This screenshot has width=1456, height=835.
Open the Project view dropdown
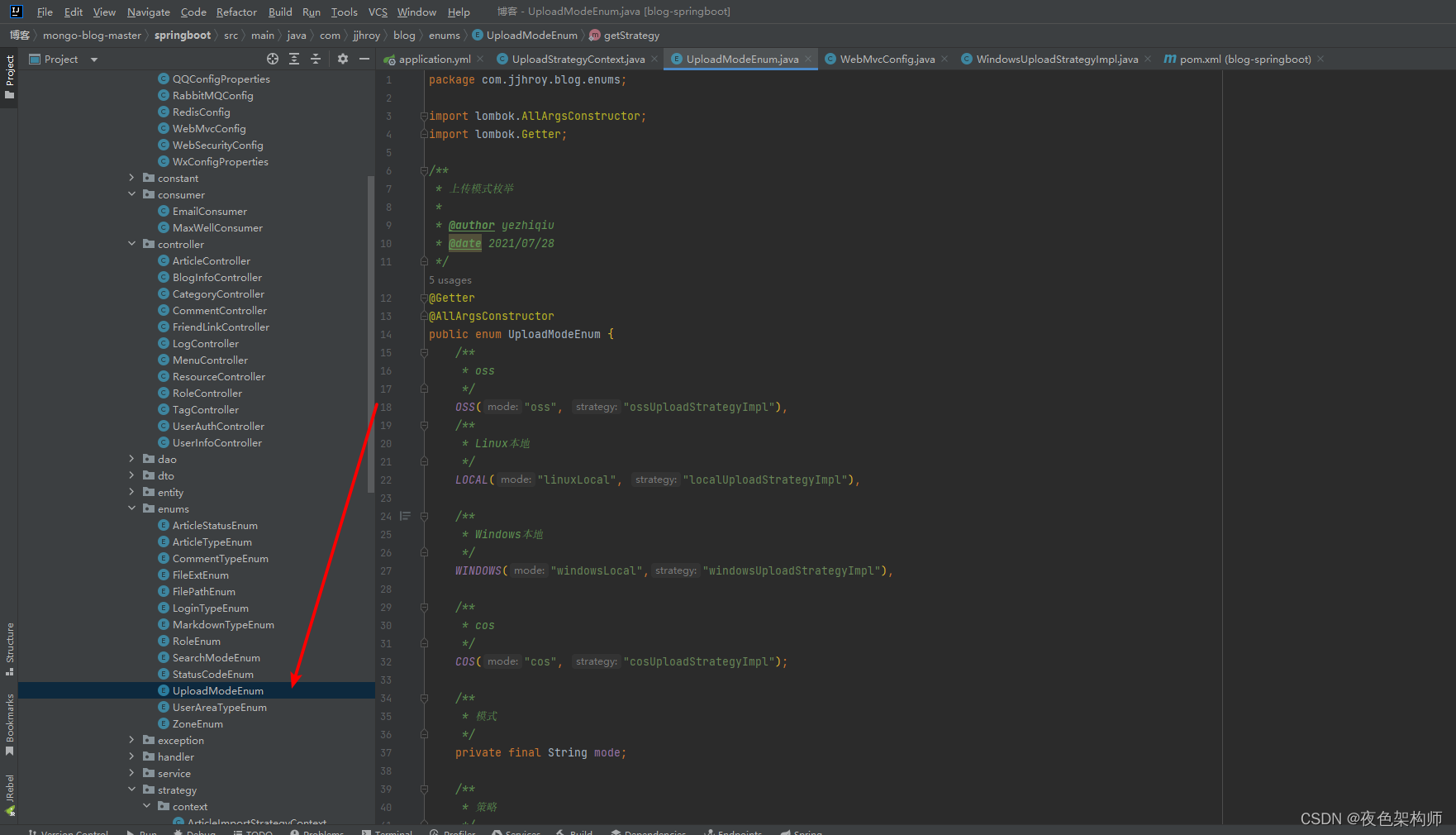[94, 60]
